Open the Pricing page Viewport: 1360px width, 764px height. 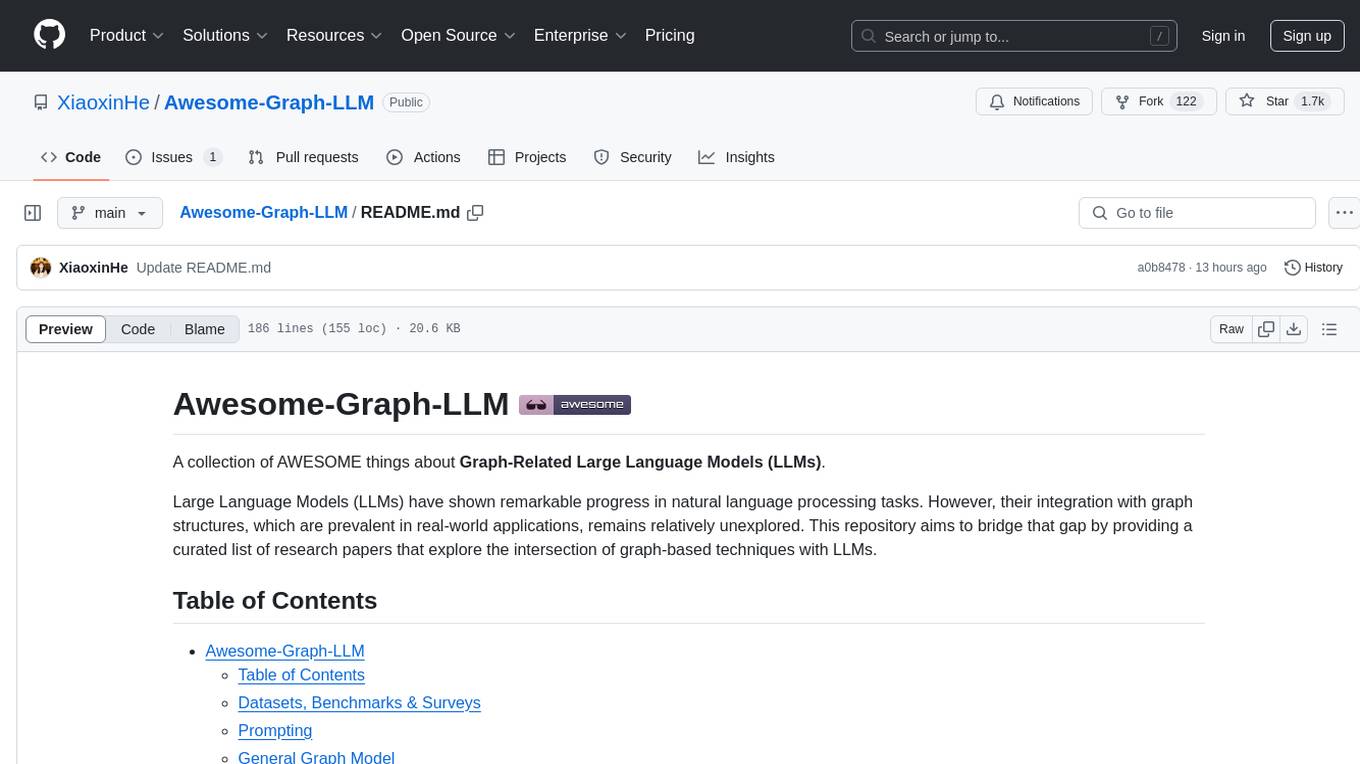tap(670, 35)
